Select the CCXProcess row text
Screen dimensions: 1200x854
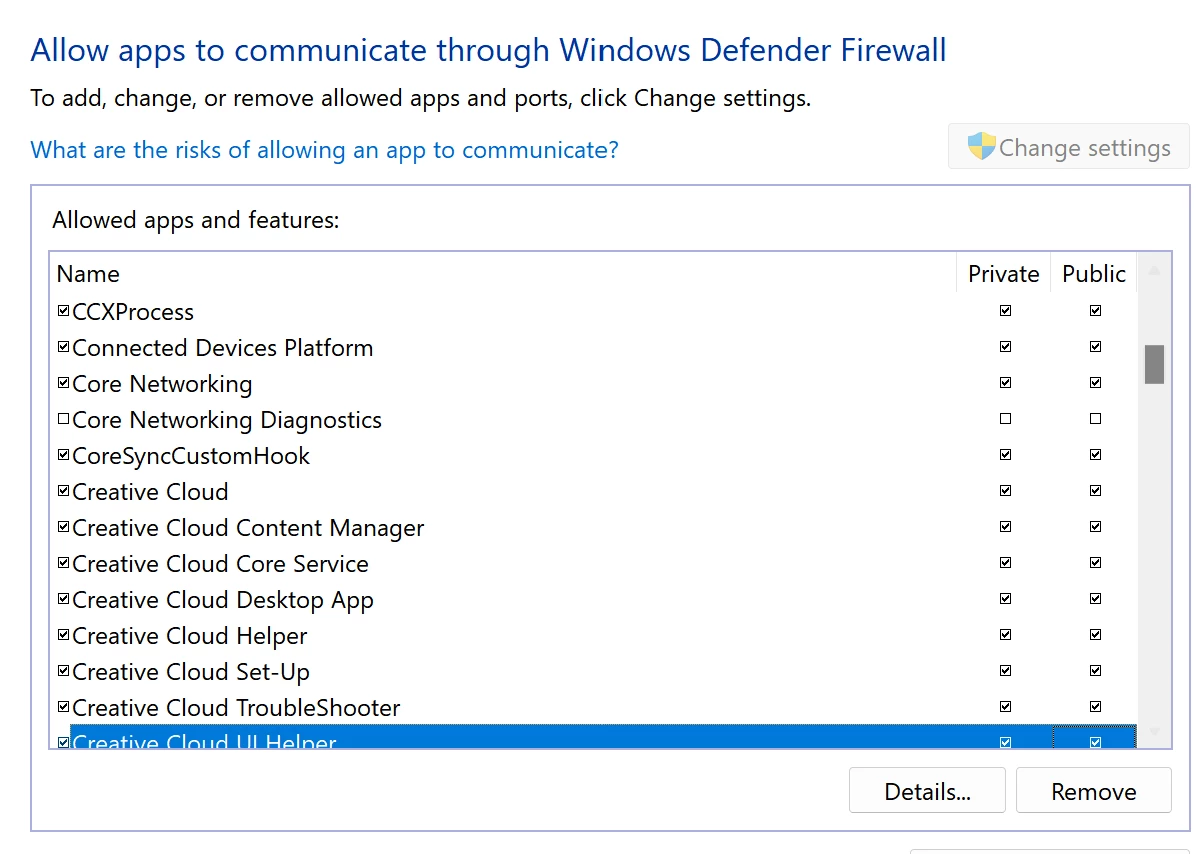[134, 312]
